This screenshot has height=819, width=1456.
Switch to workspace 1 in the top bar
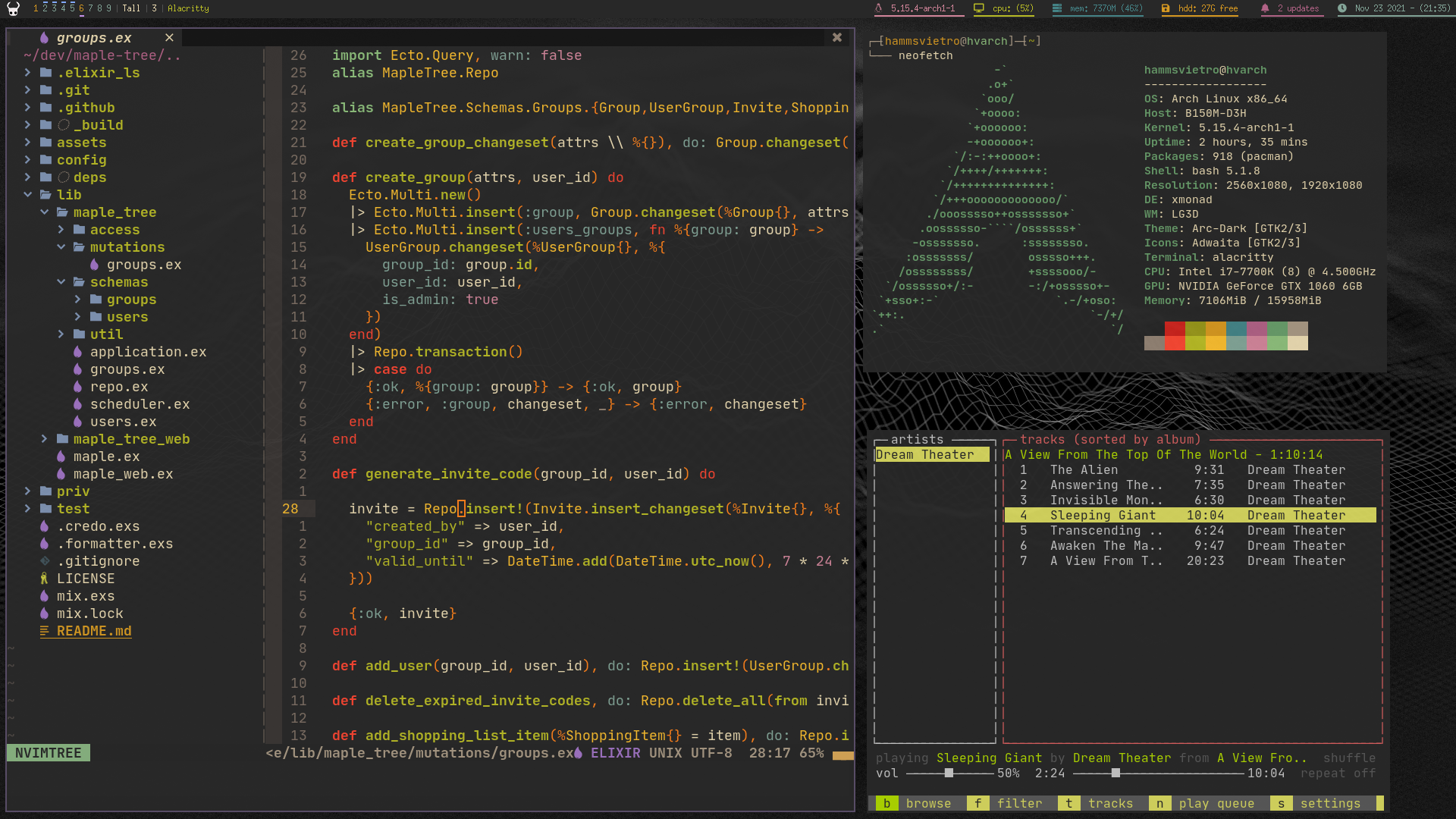click(36, 8)
